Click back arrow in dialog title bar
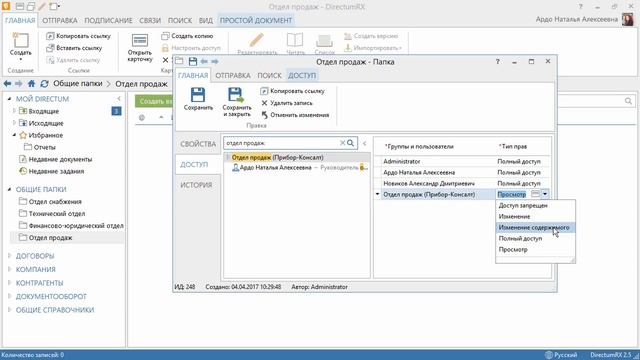Viewport: 640px width, 360px height. [x=204, y=62]
